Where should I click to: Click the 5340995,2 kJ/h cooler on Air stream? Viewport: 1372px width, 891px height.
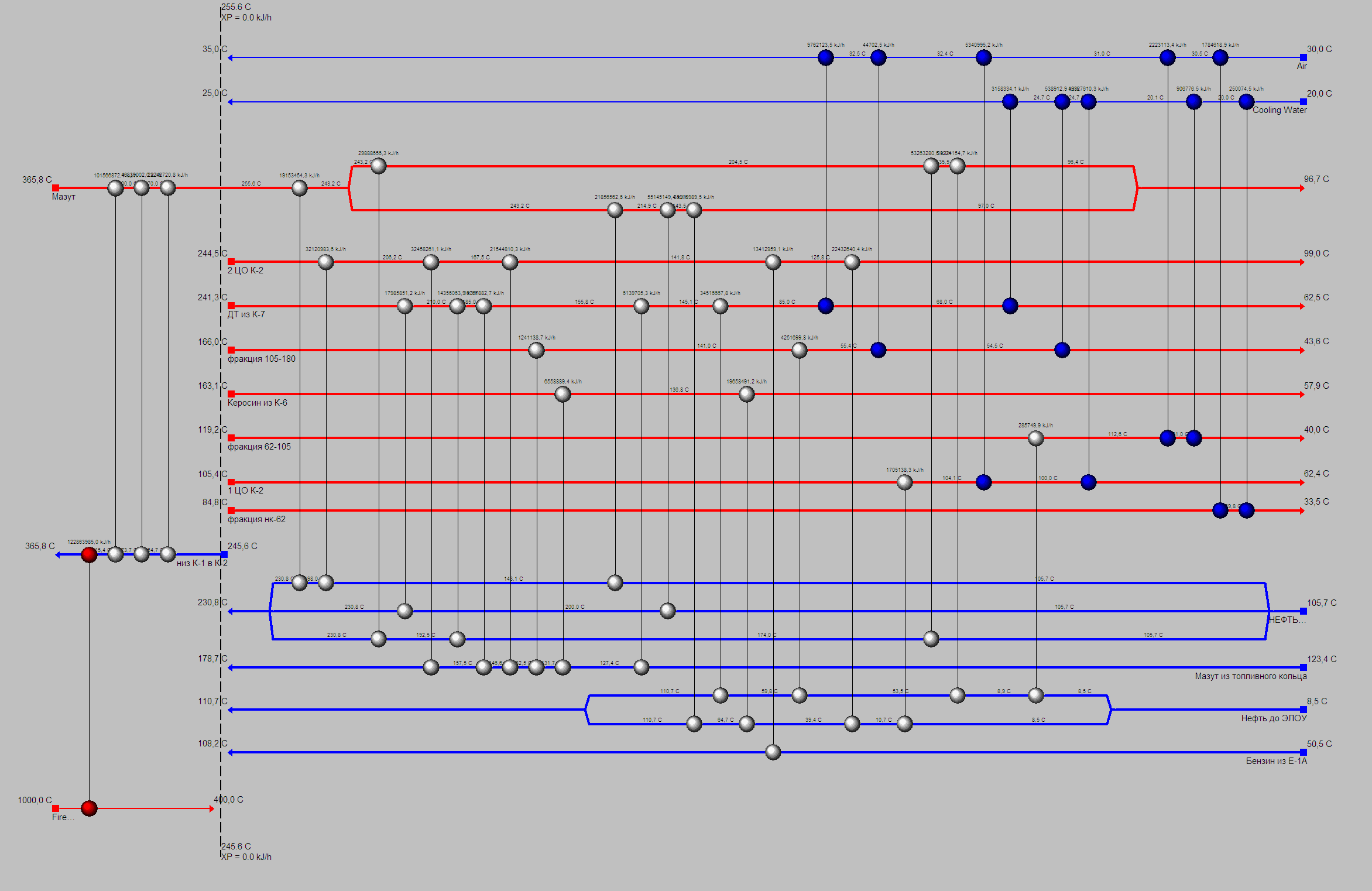[983, 57]
